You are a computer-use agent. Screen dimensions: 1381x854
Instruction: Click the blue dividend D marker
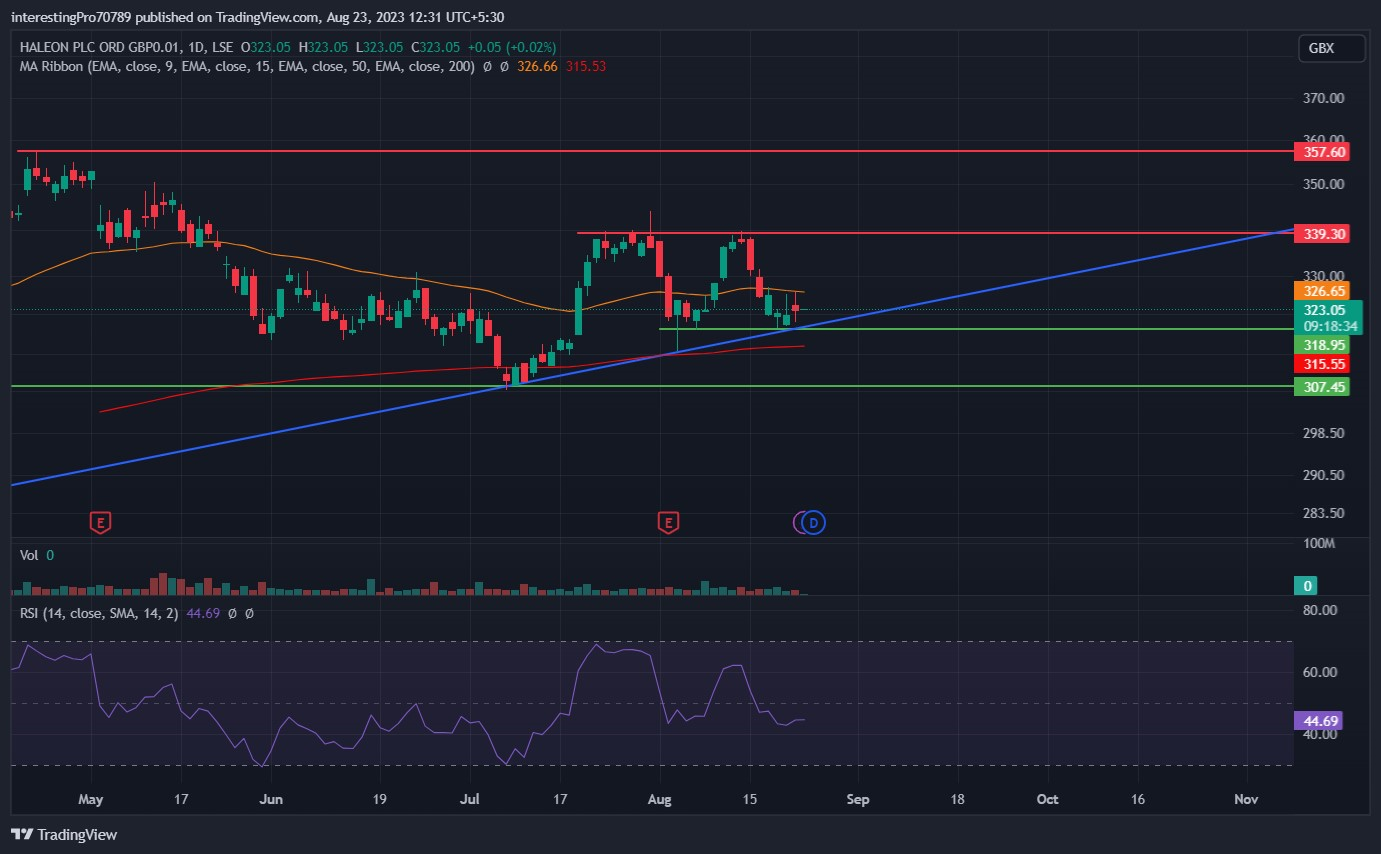[814, 521]
